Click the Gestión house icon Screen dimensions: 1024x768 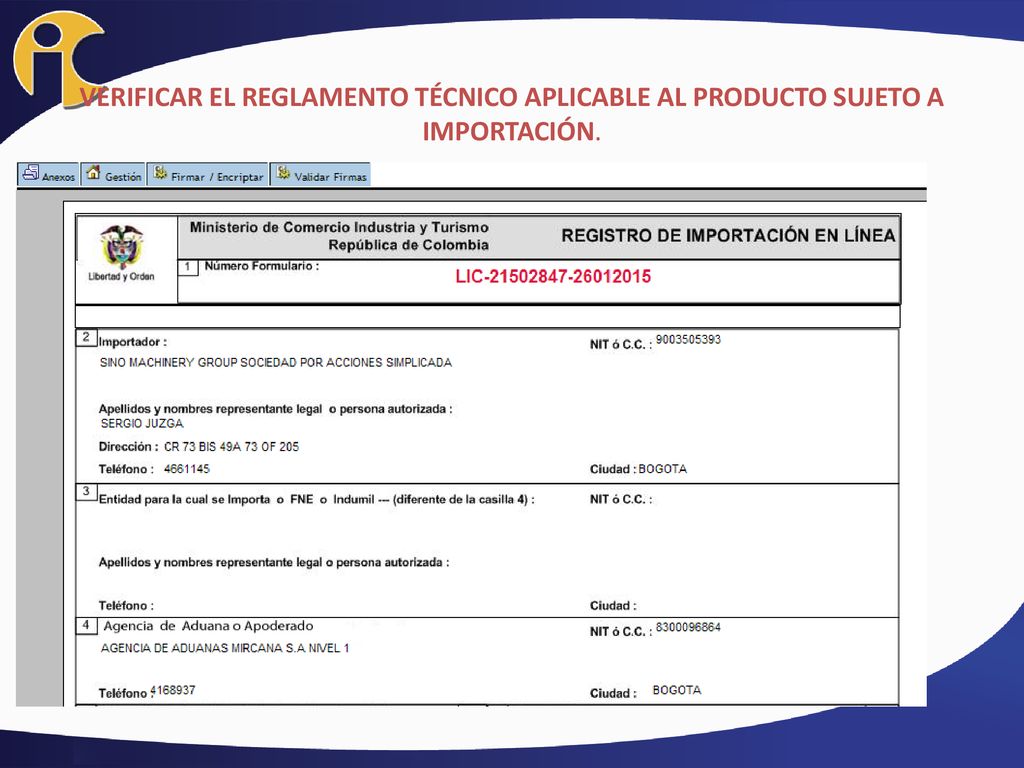(93, 173)
